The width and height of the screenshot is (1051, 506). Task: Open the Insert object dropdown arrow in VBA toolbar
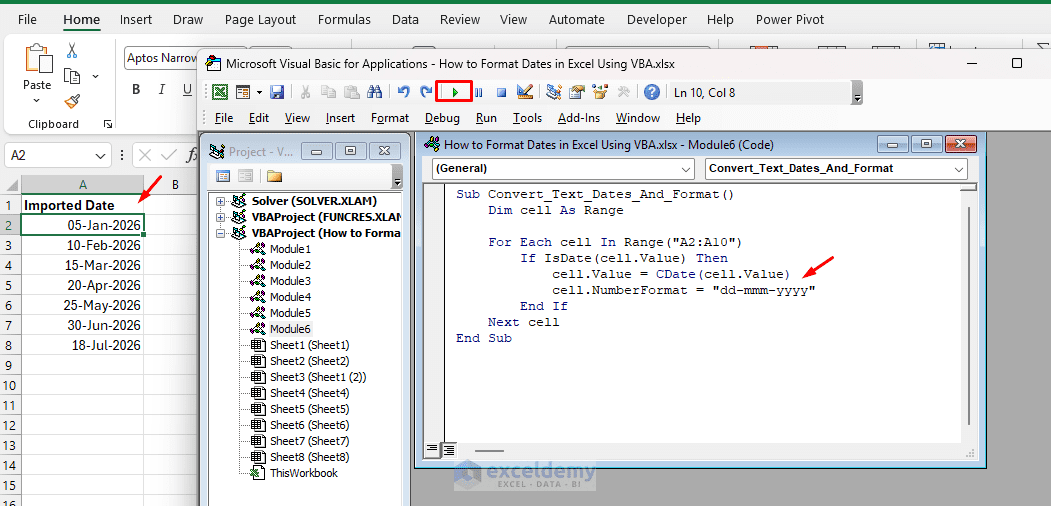258,92
